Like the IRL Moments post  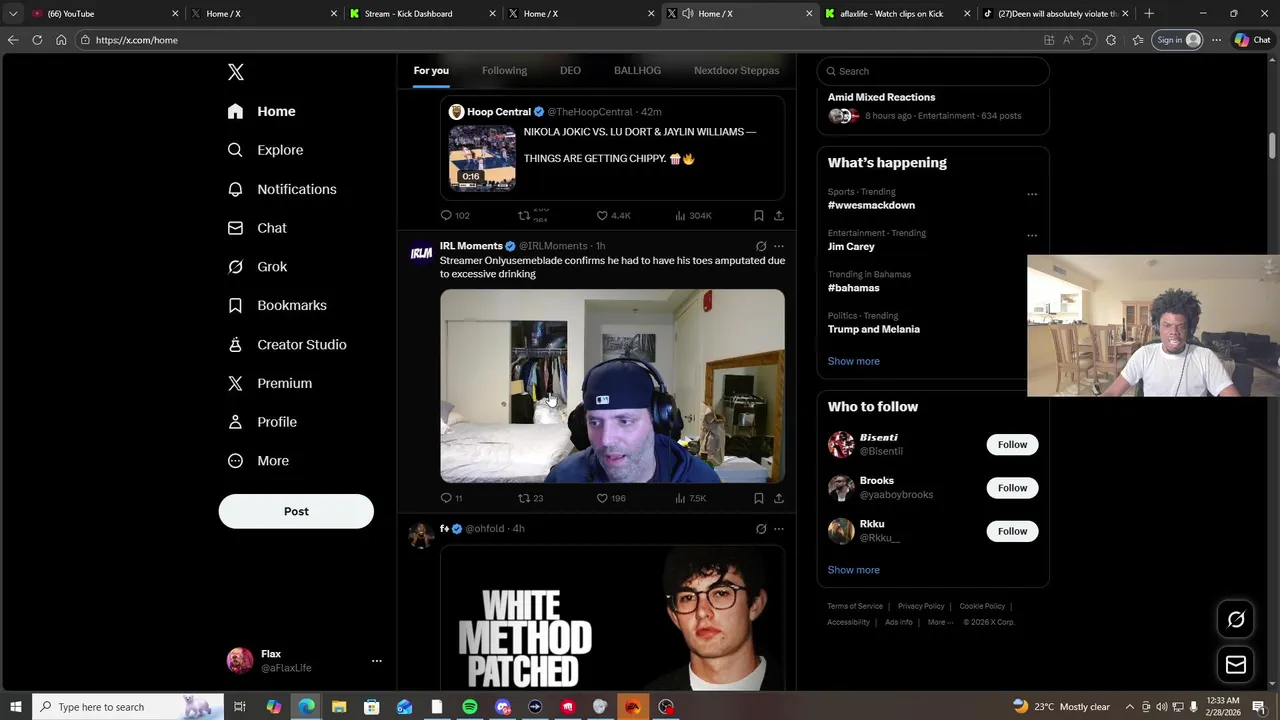610,498
